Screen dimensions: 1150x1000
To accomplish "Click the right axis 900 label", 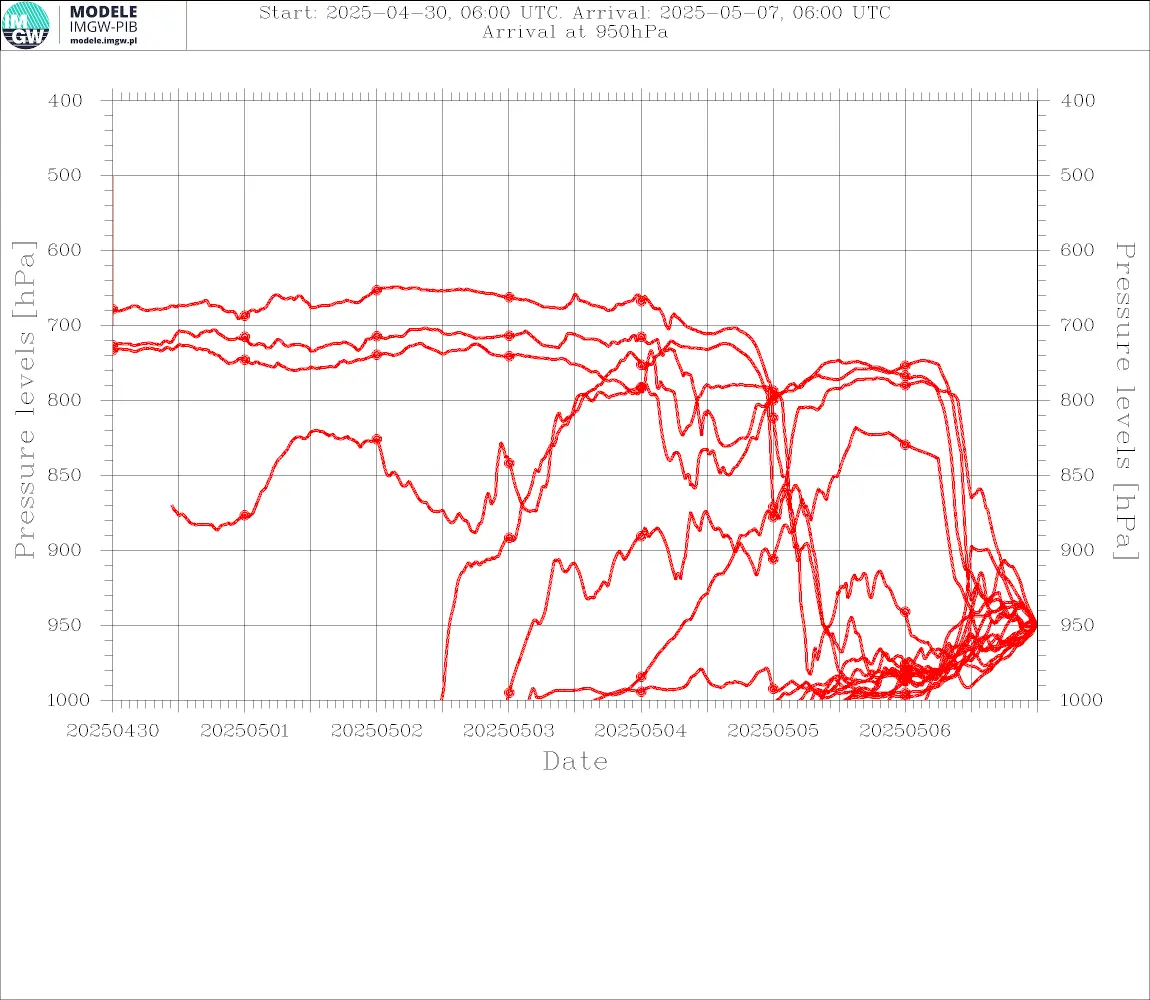I will point(1078,550).
